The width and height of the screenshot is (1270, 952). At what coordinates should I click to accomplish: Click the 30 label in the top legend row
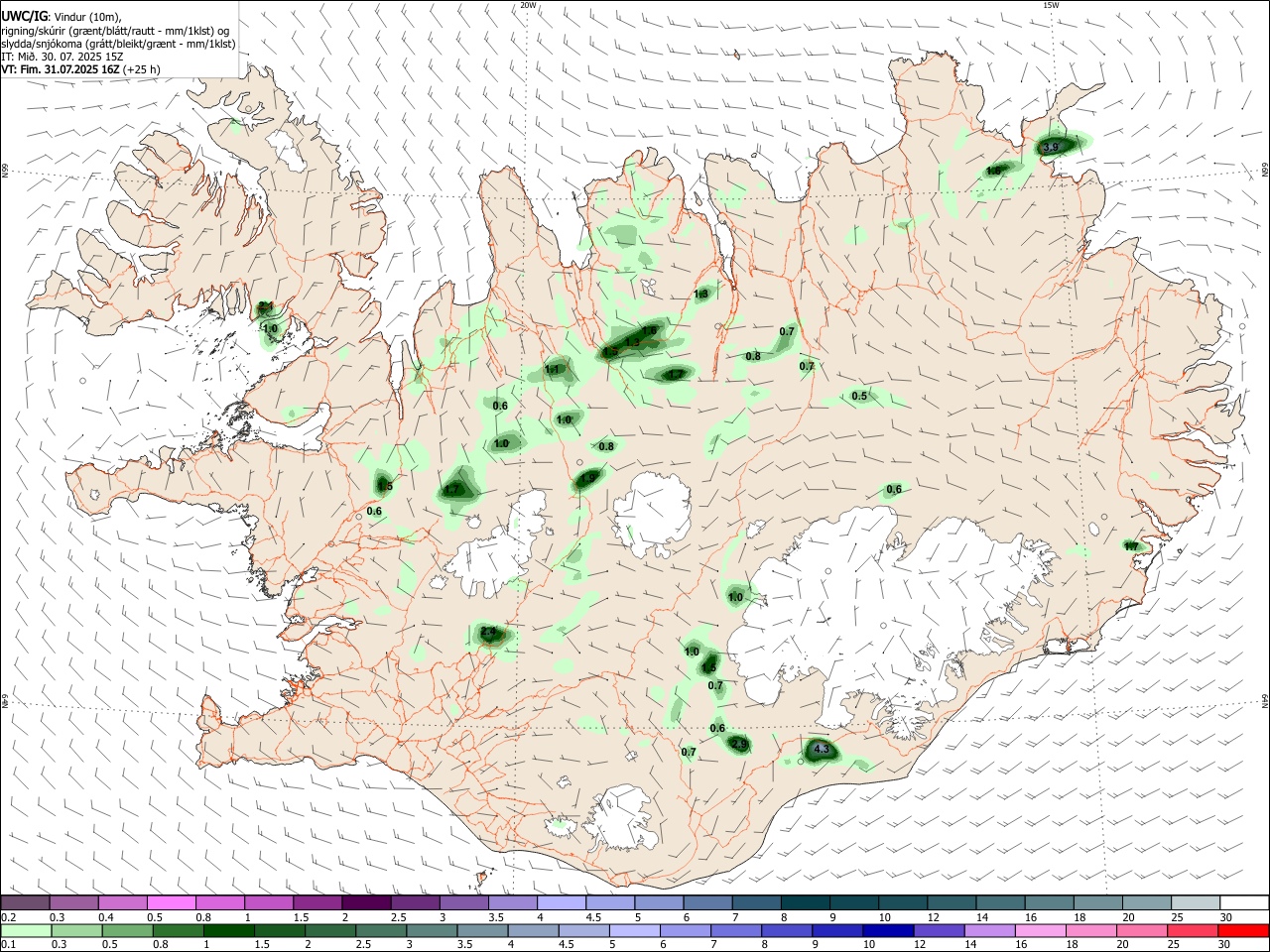point(1226,917)
